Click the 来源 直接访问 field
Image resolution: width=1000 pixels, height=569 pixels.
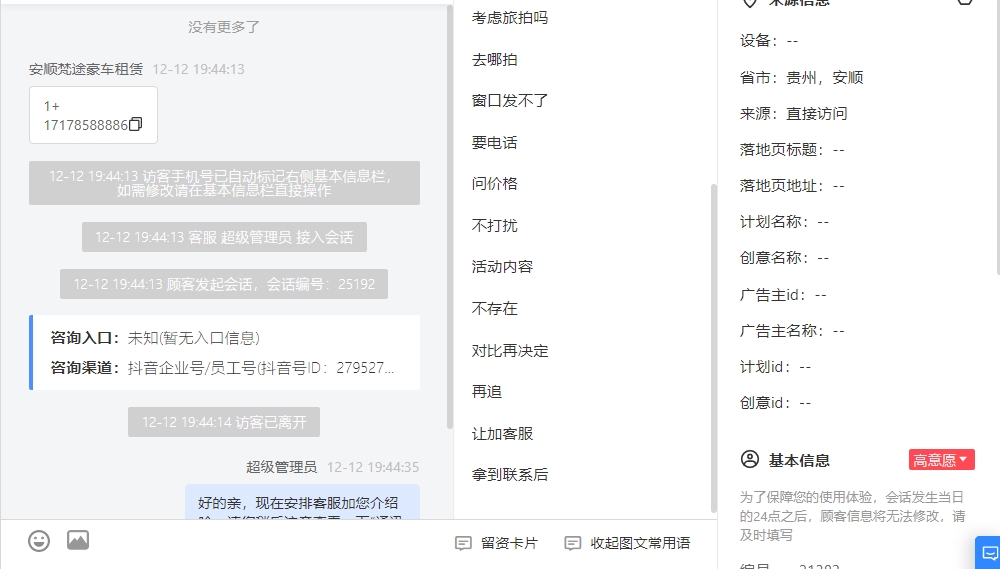pyautogui.click(x=793, y=114)
